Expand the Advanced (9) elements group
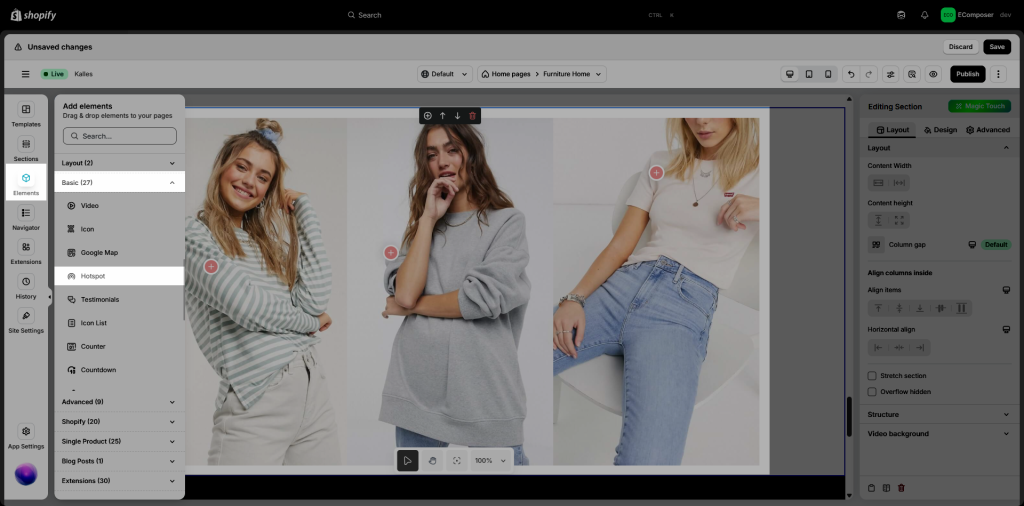1024x506 pixels. pos(118,402)
